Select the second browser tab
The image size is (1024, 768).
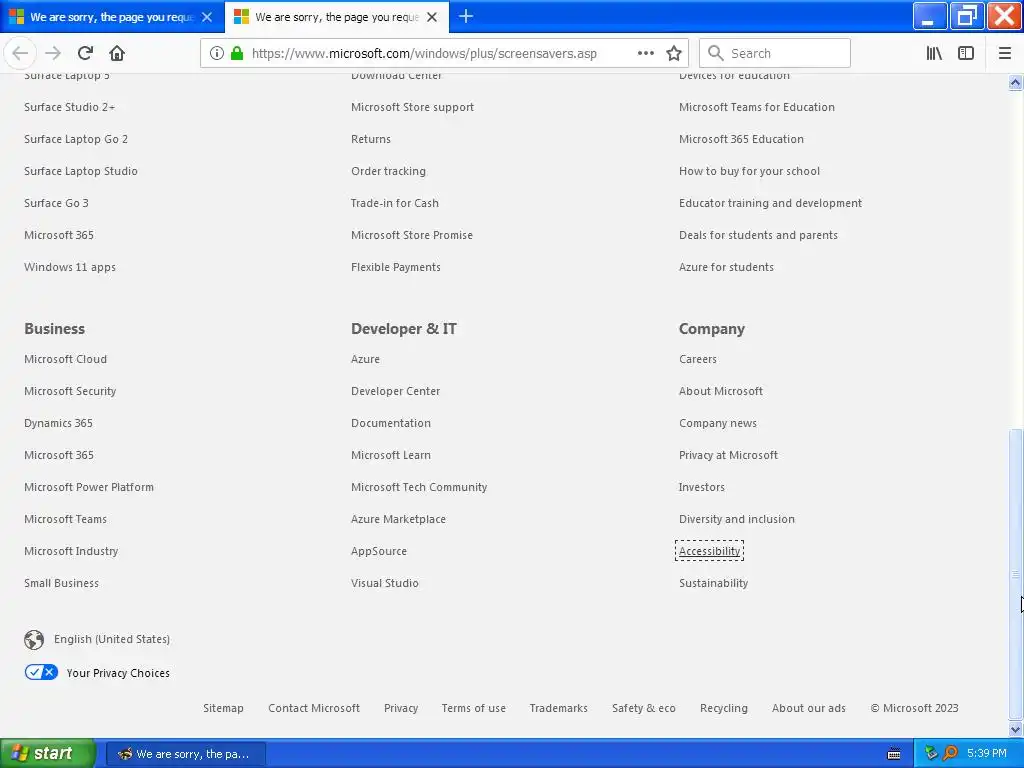(336, 17)
